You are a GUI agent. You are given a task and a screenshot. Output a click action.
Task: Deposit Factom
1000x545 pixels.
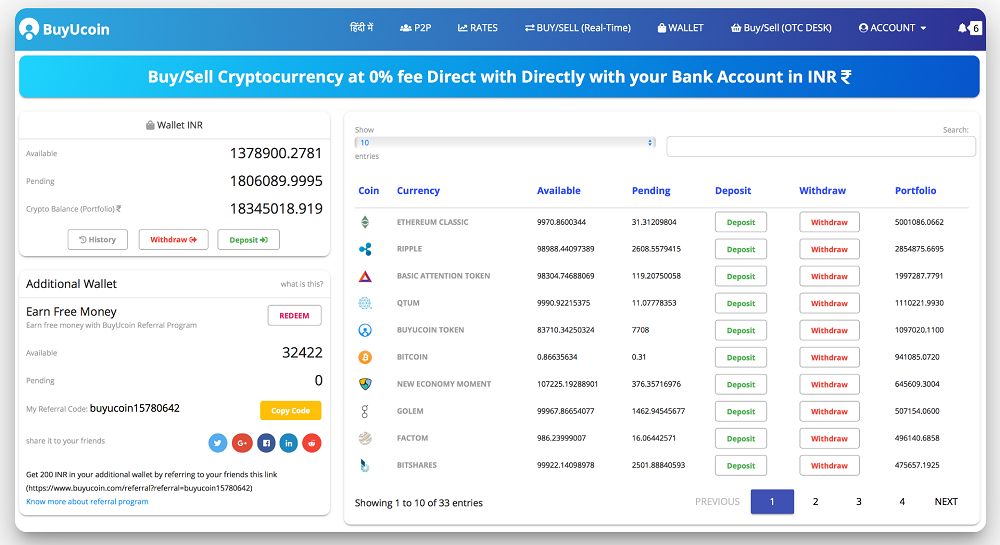coord(740,439)
